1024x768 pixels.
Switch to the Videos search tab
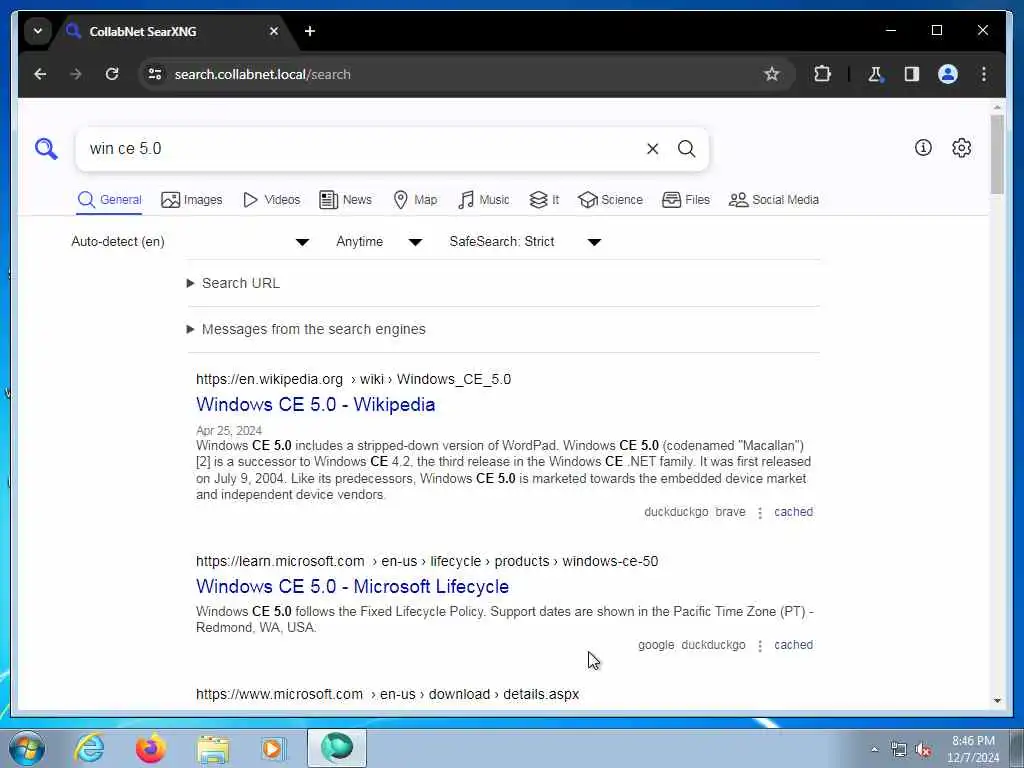coord(271,200)
